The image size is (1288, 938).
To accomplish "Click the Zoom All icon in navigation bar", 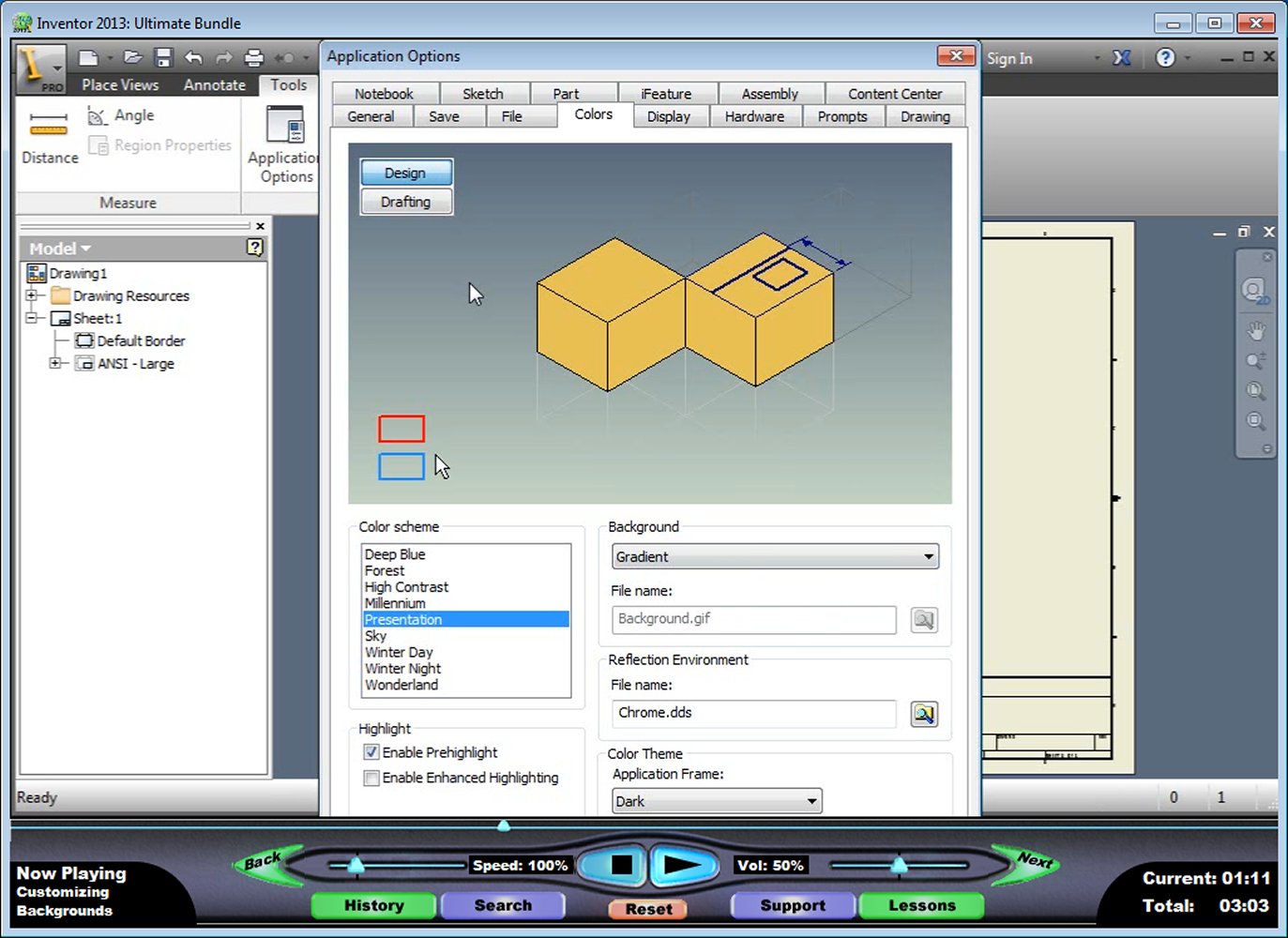I will click(1255, 391).
